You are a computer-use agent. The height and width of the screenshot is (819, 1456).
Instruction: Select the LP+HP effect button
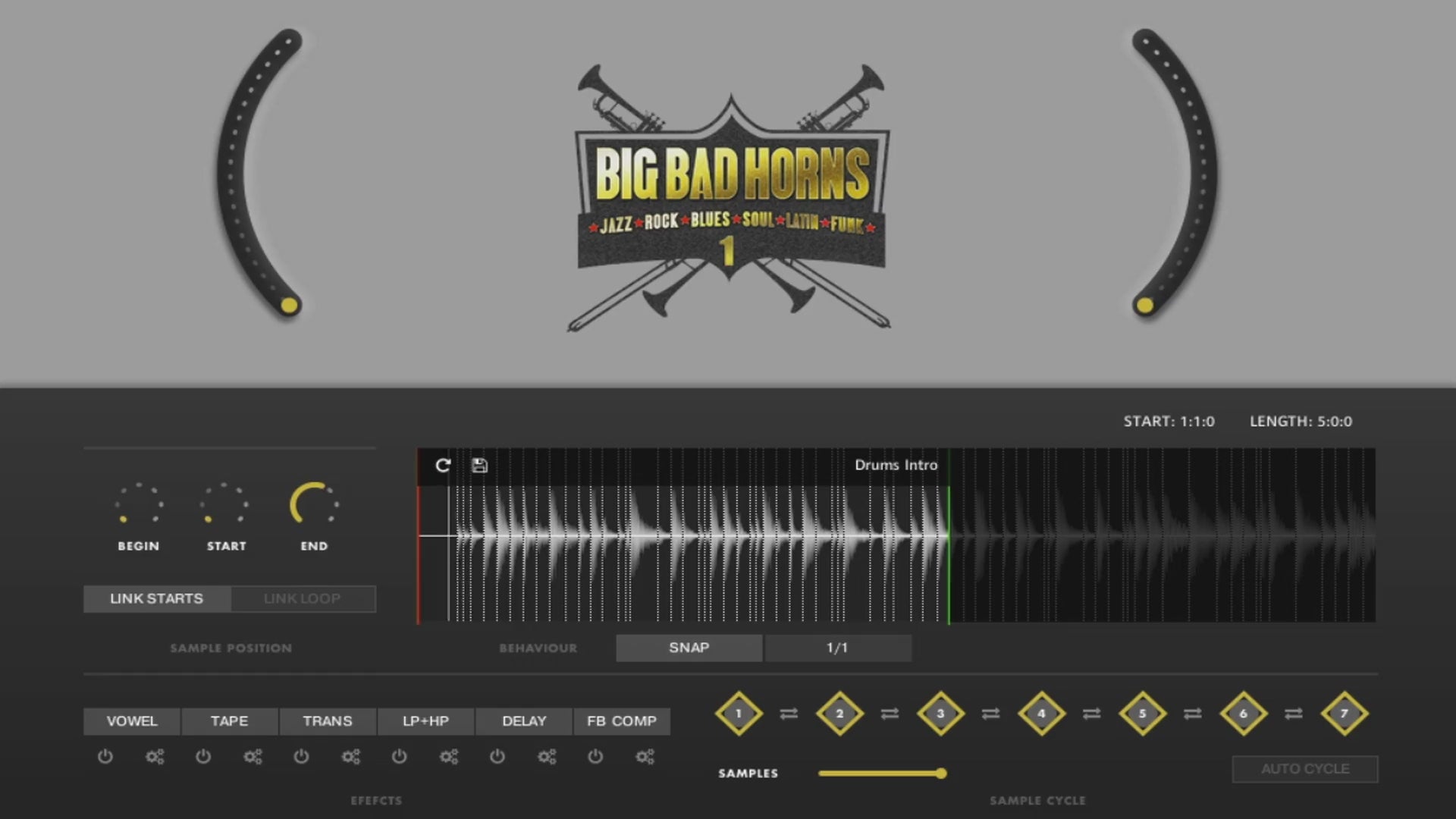point(425,721)
